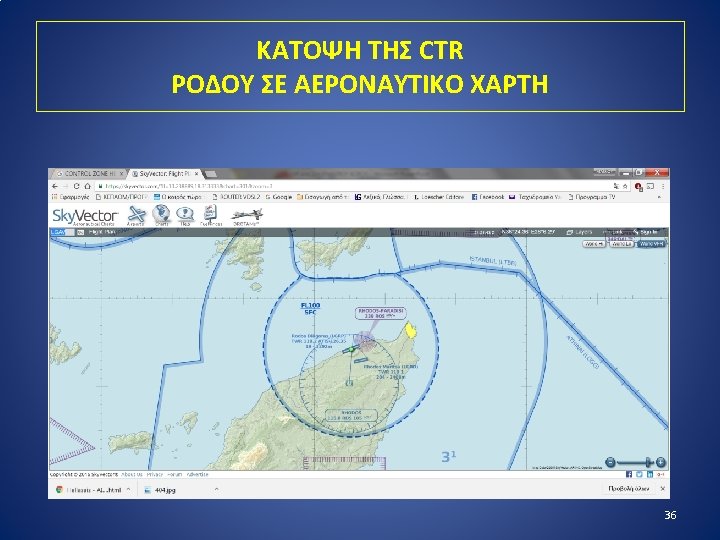Click the SkyVector Aeronautical Charts logo
The width and height of the screenshot is (720, 540).
pos(86,216)
